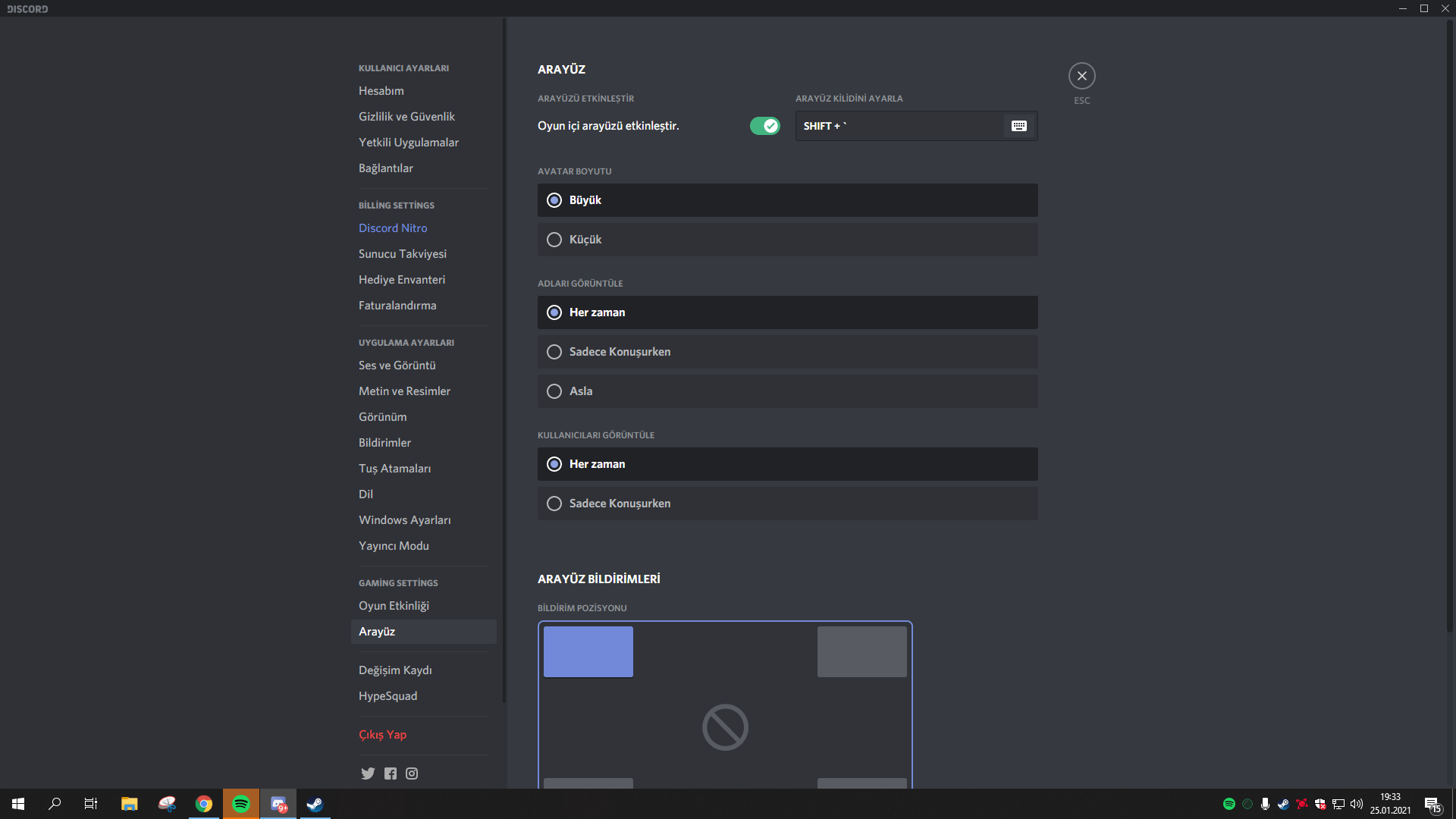Open 'Yetkili Uygulamalar' section
The width and height of the screenshot is (1456, 819).
tap(423, 143)
